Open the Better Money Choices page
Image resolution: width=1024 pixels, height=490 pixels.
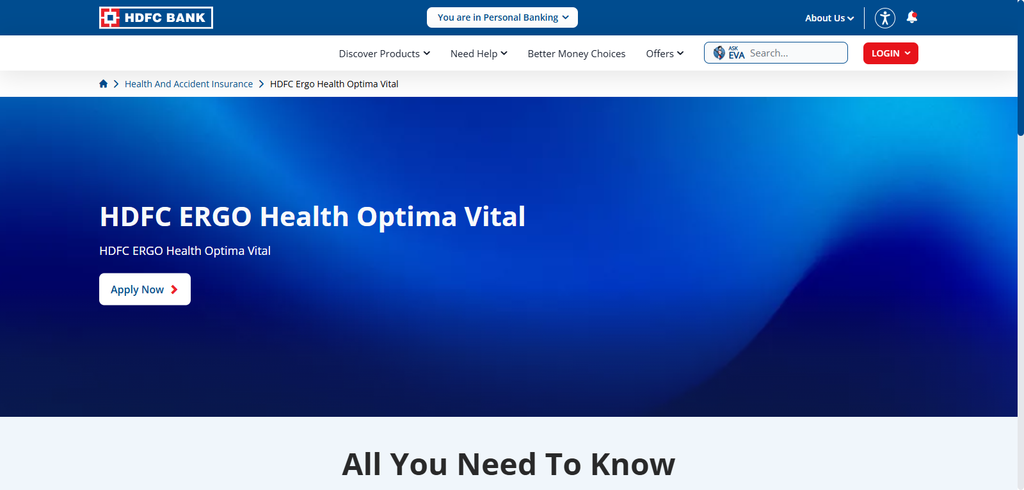(577, 54)
